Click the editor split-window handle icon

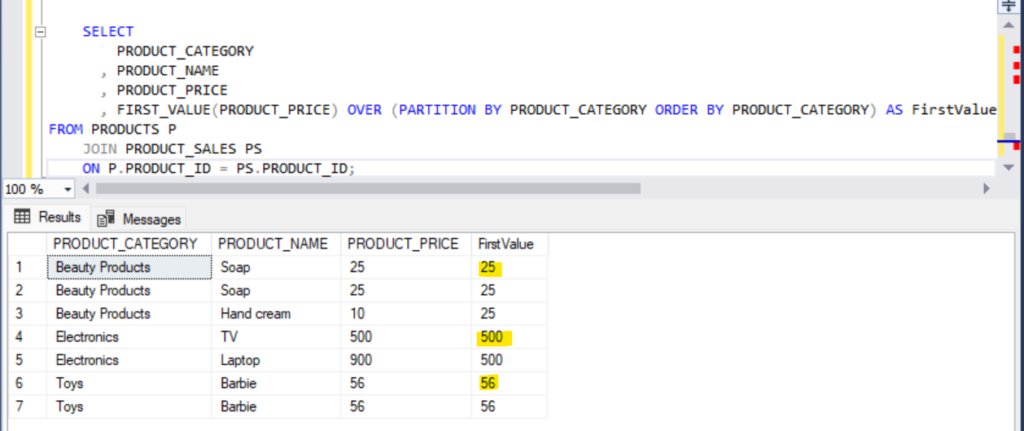pos(1009,7)
